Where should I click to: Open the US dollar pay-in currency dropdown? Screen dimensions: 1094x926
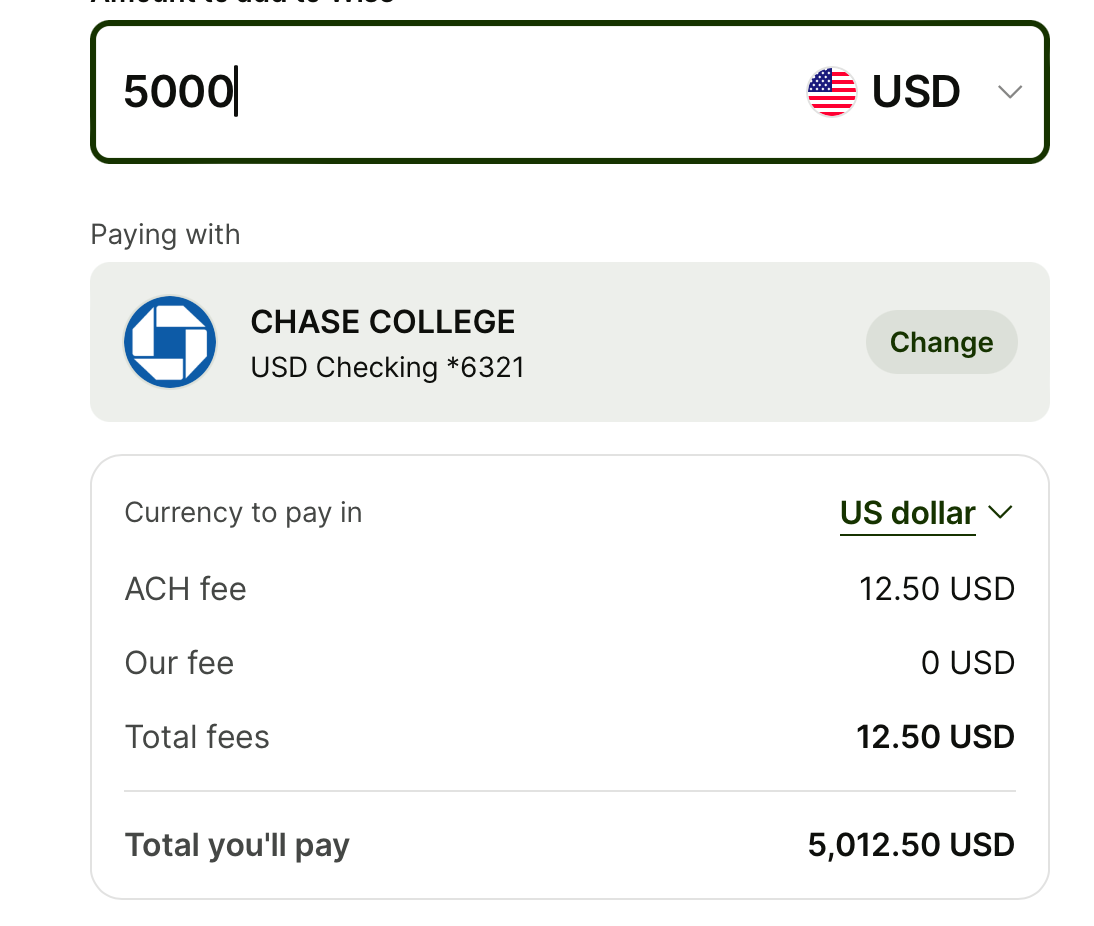pyautogui.click(x=907, y=513)
